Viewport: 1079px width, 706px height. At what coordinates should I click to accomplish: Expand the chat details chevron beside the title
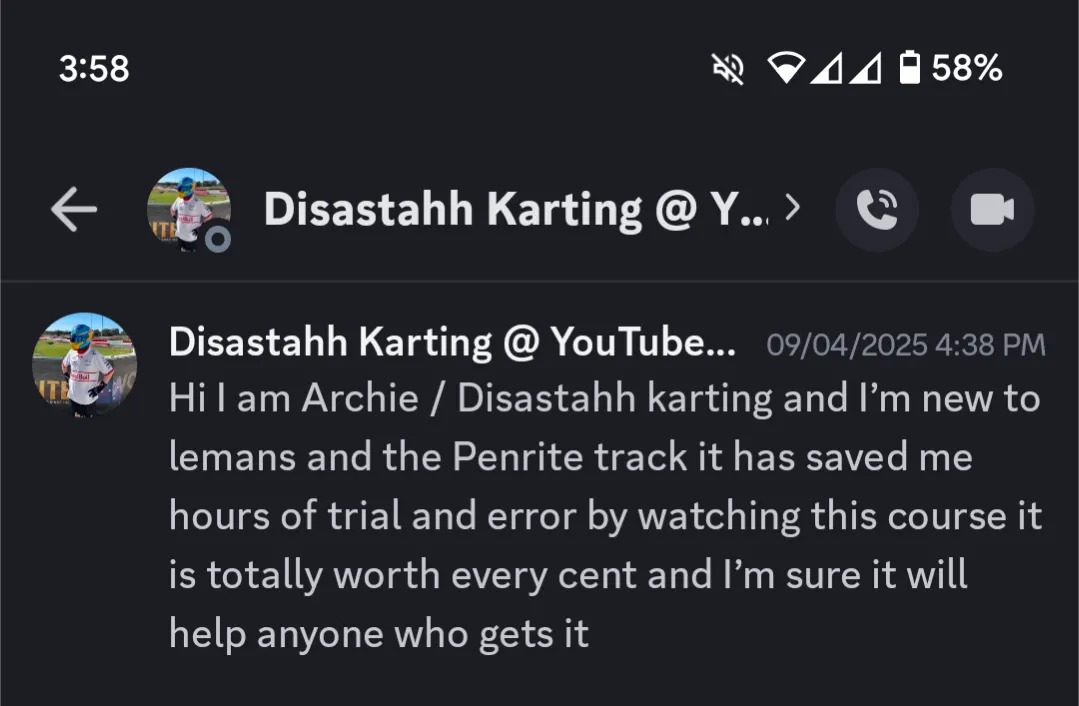click(x=793, y=209)
